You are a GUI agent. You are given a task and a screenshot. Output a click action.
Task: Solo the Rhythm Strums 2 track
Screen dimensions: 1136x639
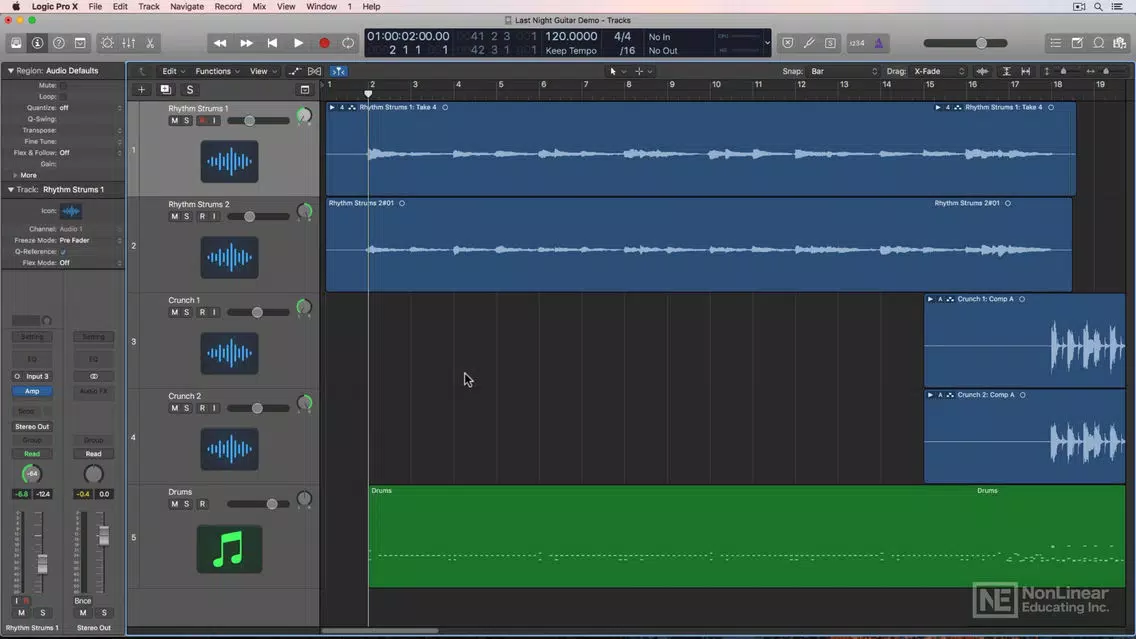point(186,217)
